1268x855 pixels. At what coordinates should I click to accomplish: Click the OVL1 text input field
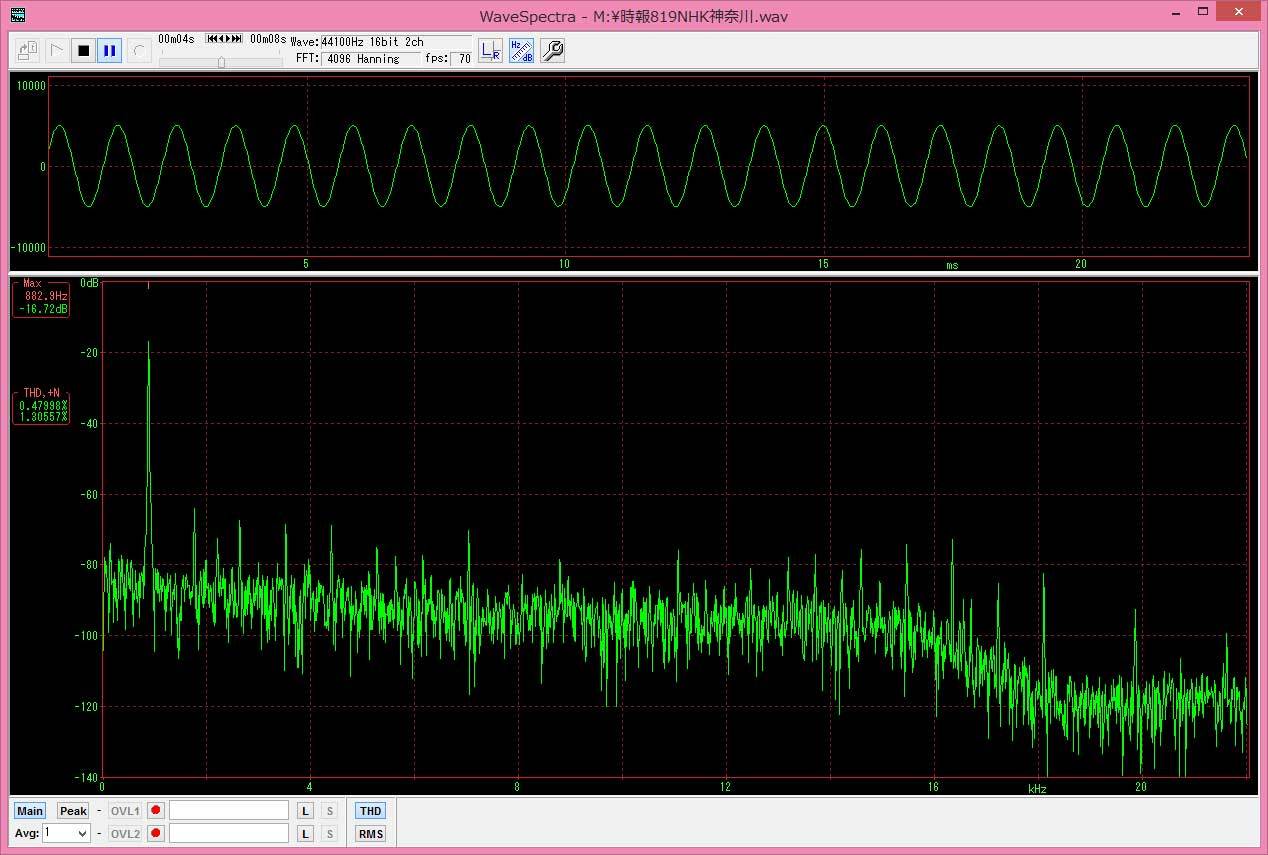tap(229, 811)
